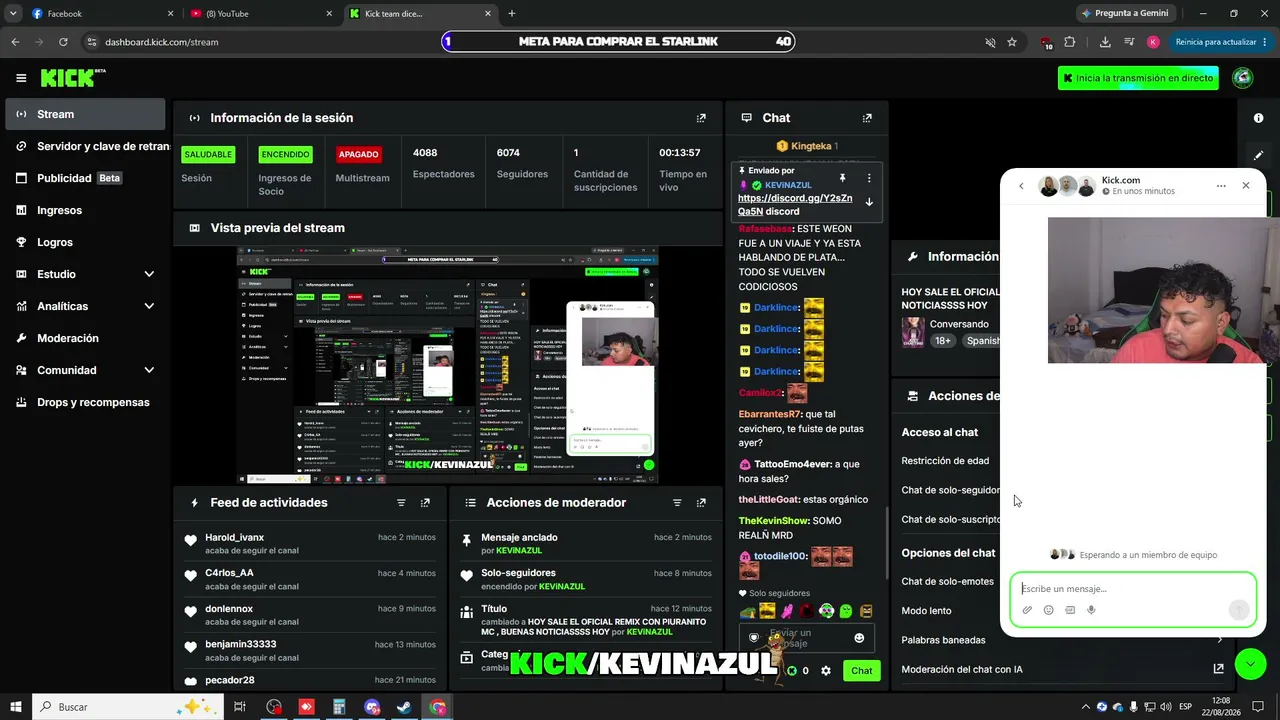The image size is (1280, 720).
Task: Click the pencil edit icon on right sidebar
Action: 1258,155
